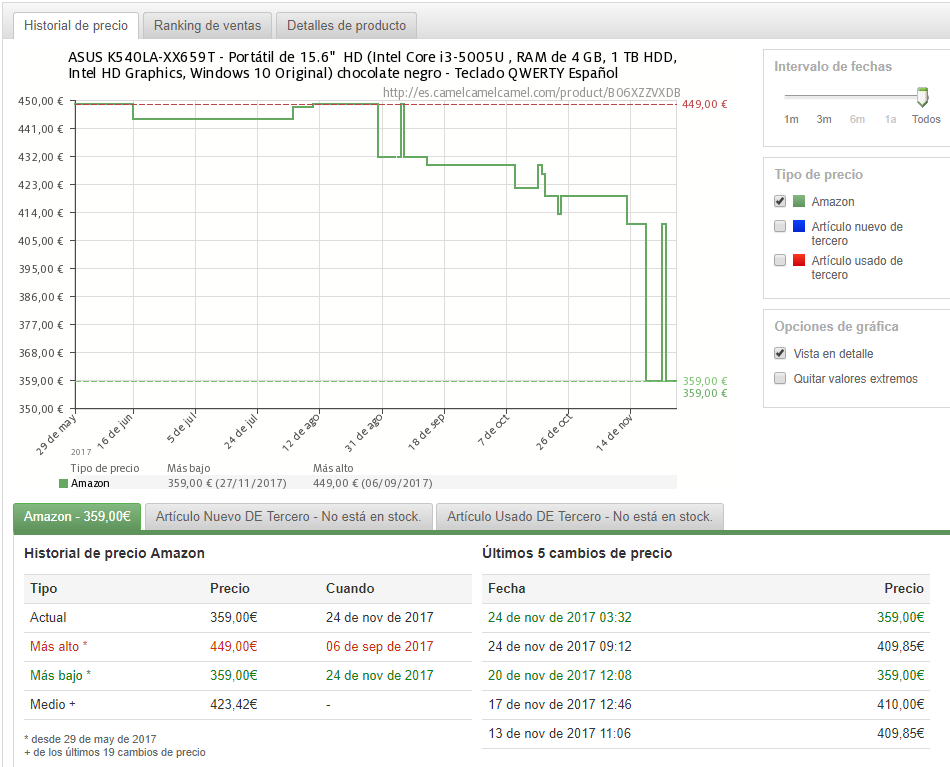This screenshot has width=950, height=767.
Task: Click the ASUS K540LA product title
Action: click(373, 65)
